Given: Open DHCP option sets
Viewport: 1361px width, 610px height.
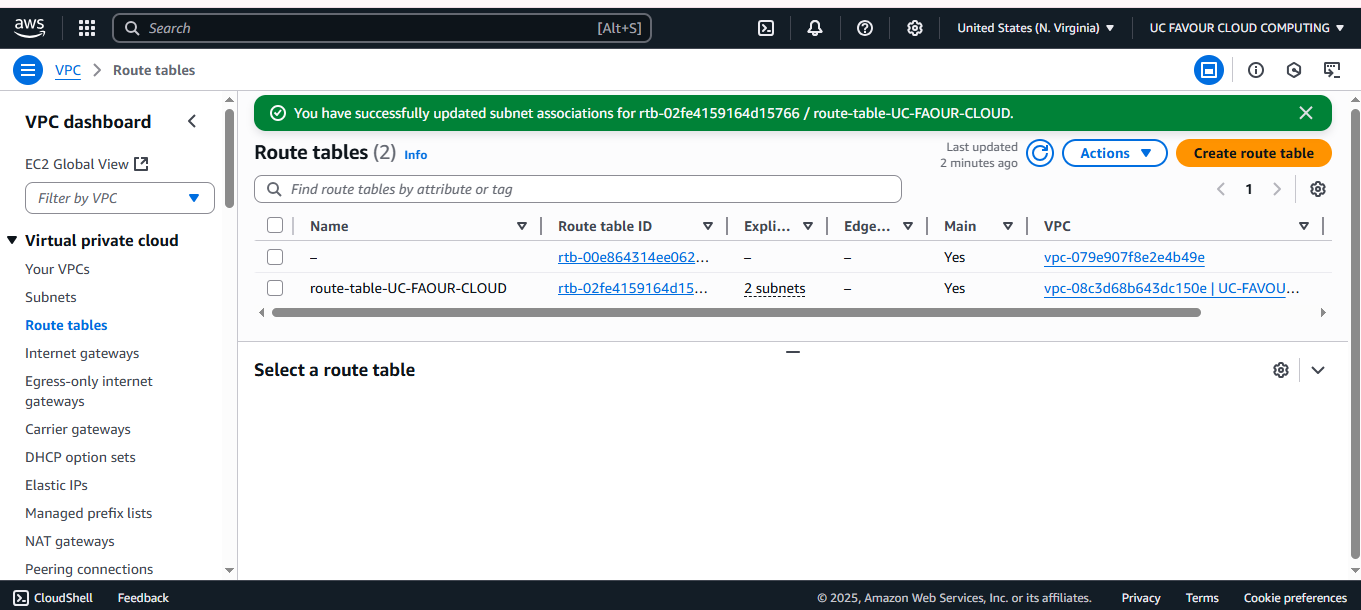Looking at the screenshot, I should (80, 457).
